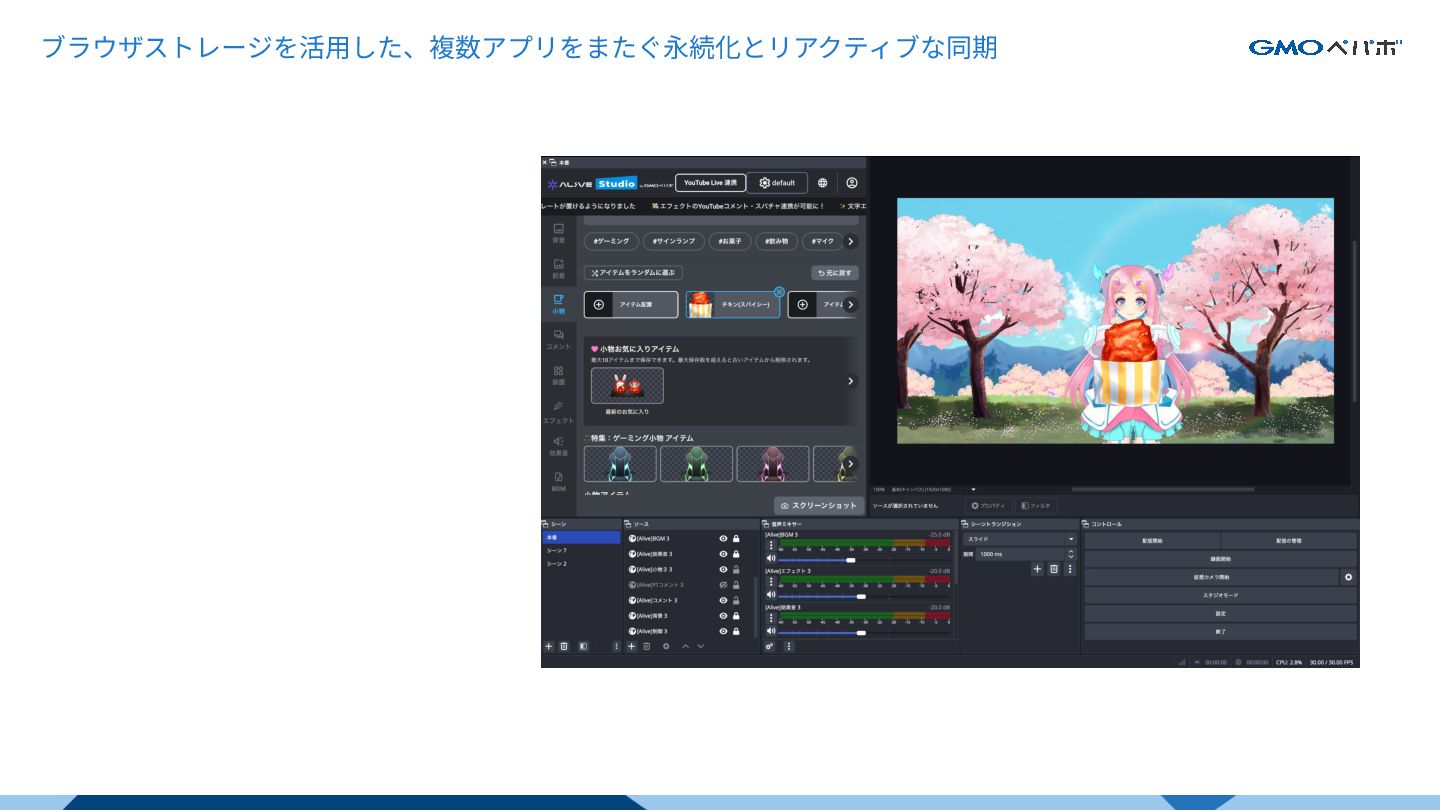Select scene 本番 in scenes list
1440x810 pixels.
581,538
